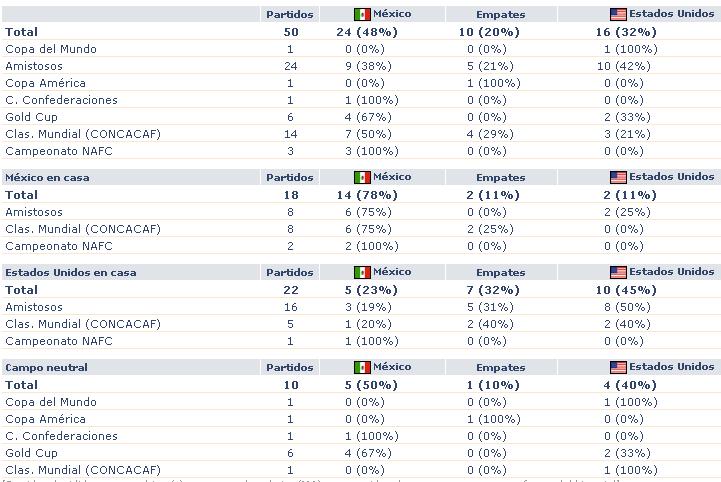
Task: Click 'C. Confederaciones' row in top table
Action: (61, 100)
